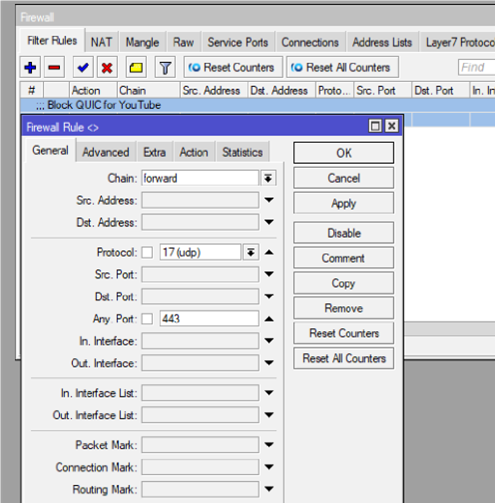Click the Apply button
The image size is (495, 503).
(344, 203)
